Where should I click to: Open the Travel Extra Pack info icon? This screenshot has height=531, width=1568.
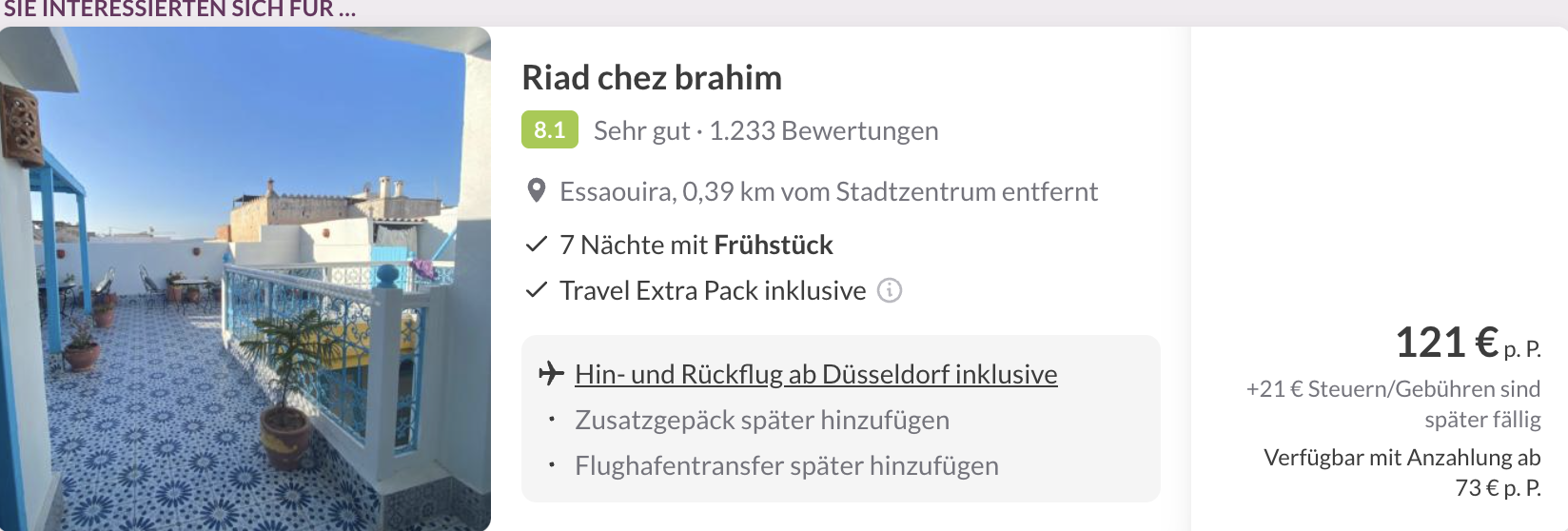click(x=889, y=290)
